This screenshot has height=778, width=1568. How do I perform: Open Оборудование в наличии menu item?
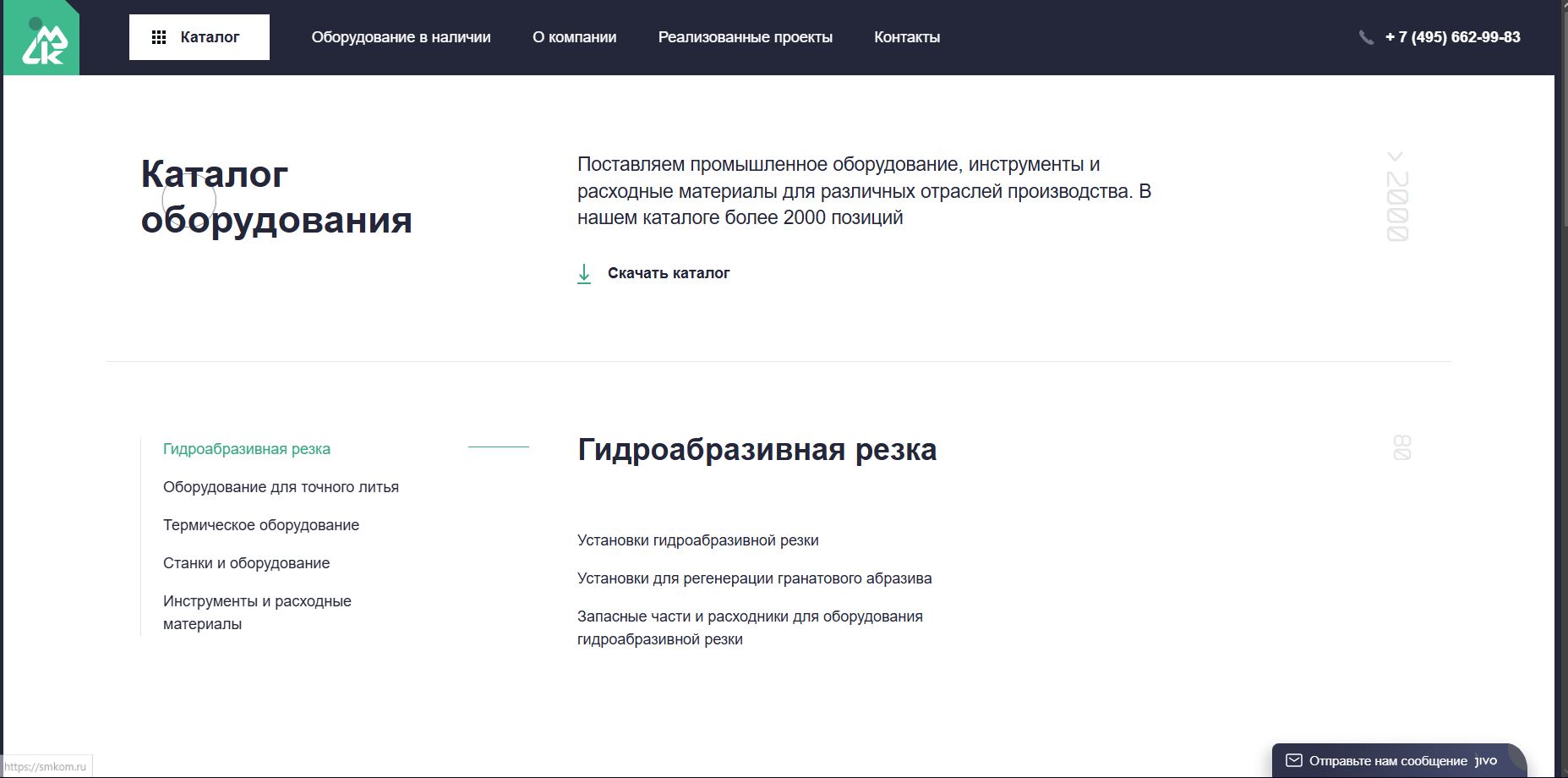click(x=401, y=37)
